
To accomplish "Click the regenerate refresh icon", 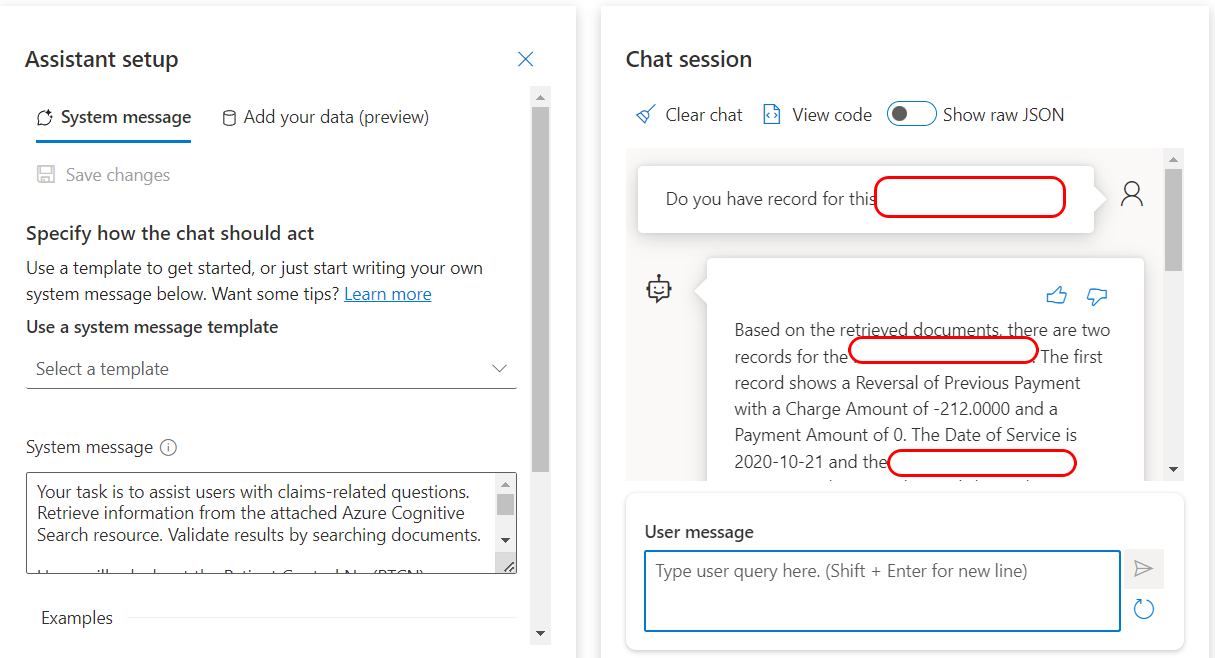I will 1144,609.
